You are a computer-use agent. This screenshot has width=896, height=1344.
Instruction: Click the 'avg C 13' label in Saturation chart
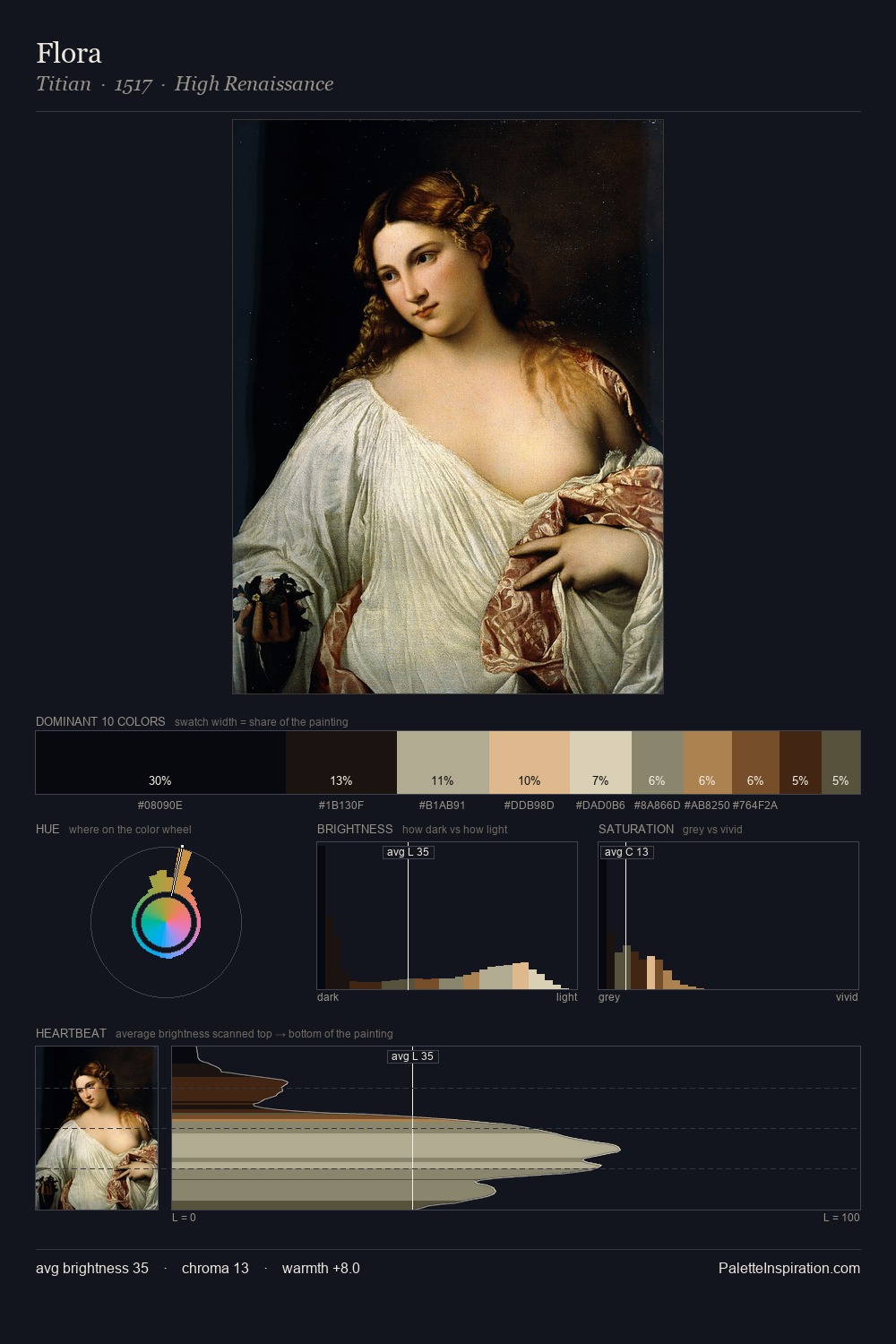point(626,852)
